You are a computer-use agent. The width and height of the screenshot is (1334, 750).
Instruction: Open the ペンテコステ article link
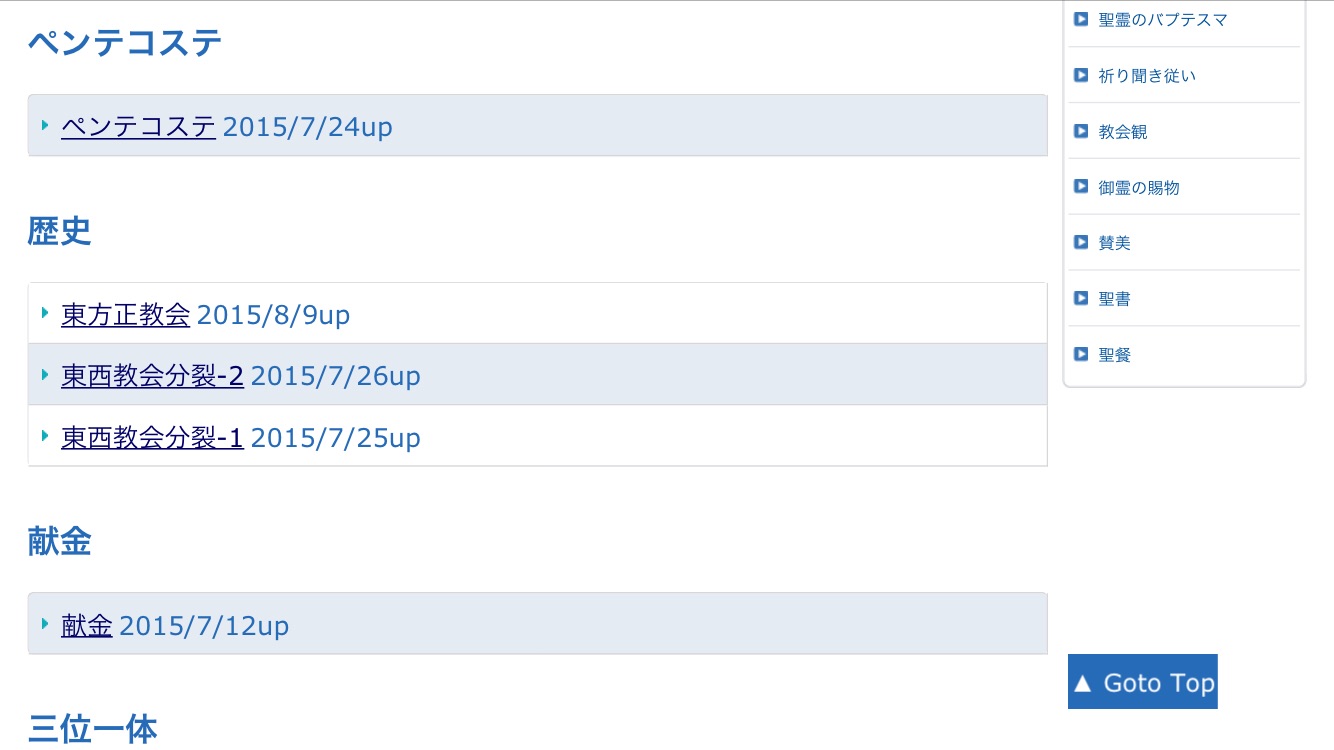click(x=138, y=127)
